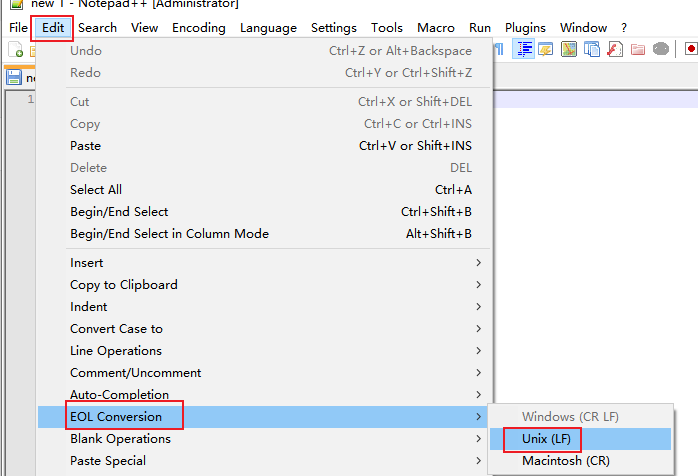Open the Search menu
Viewport: 698px width, 476px height.
pyautogui.click(x=97, y=28)
